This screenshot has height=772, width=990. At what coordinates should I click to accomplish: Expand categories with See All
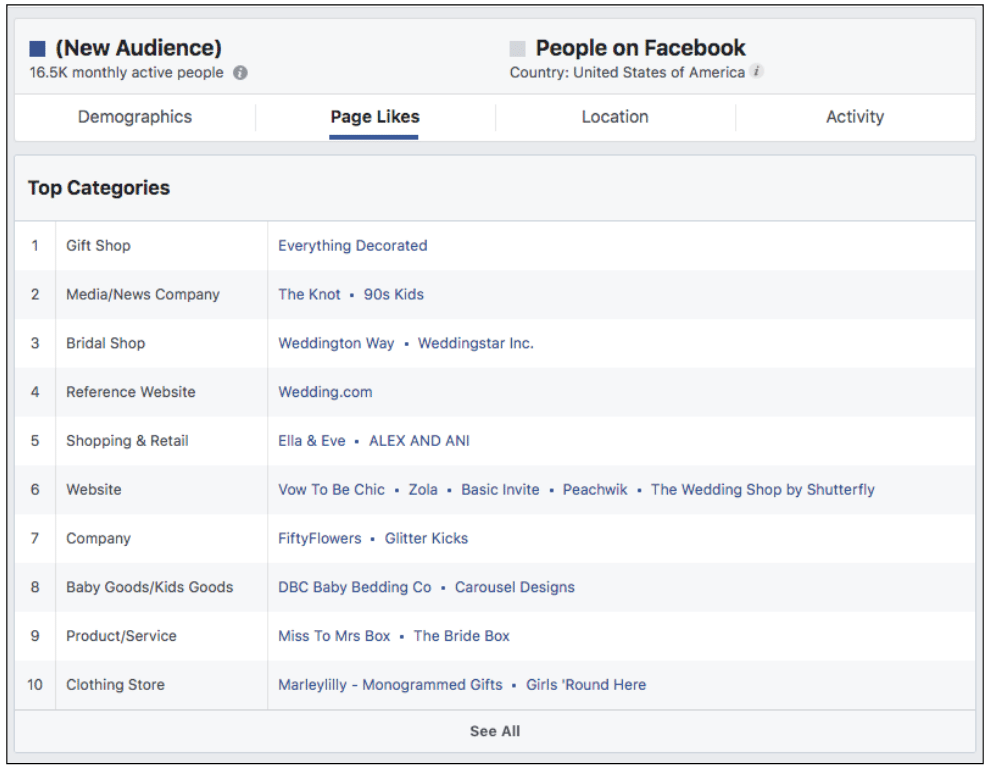(495, 731)
